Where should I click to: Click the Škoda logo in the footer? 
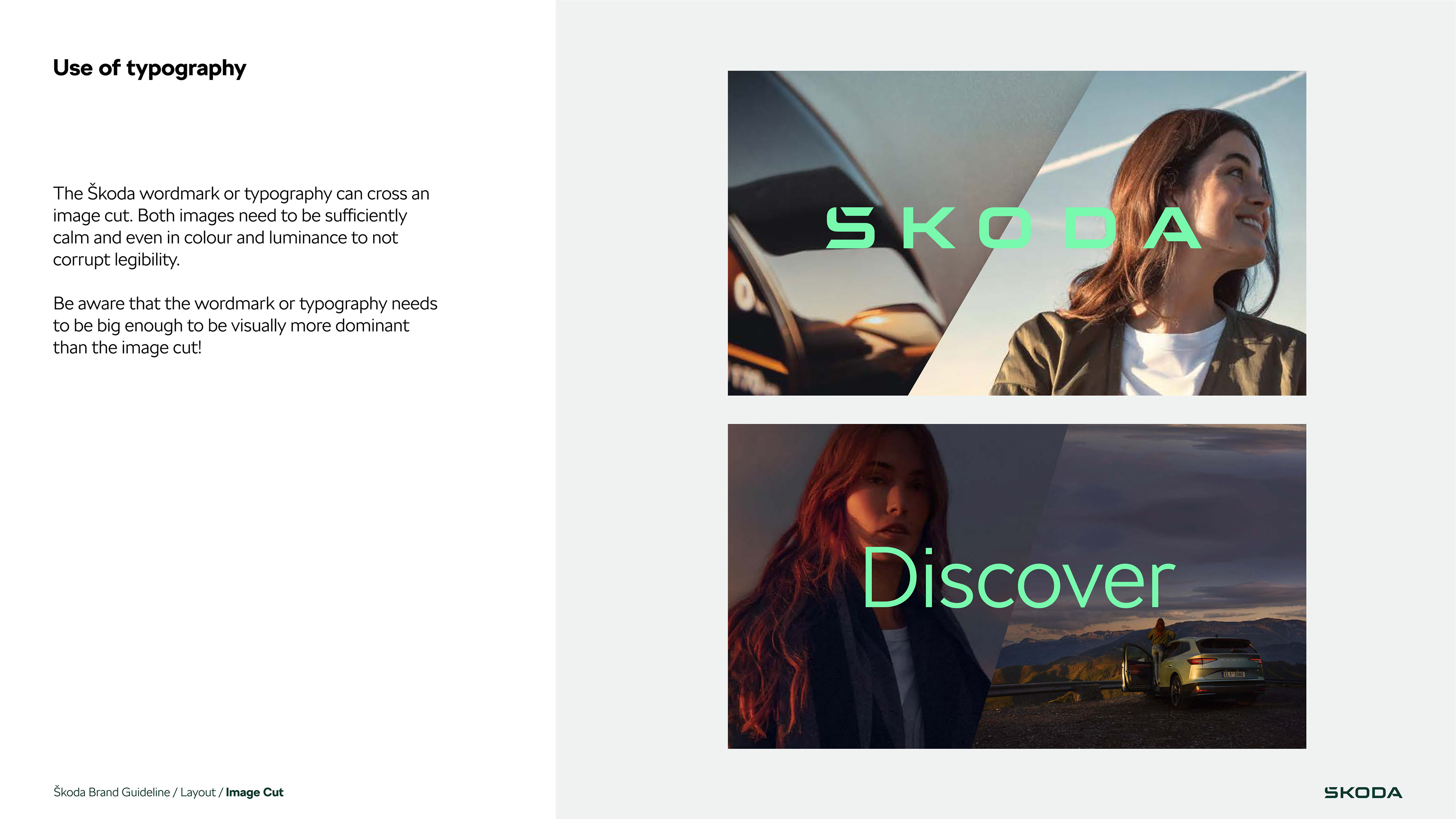1363,792
